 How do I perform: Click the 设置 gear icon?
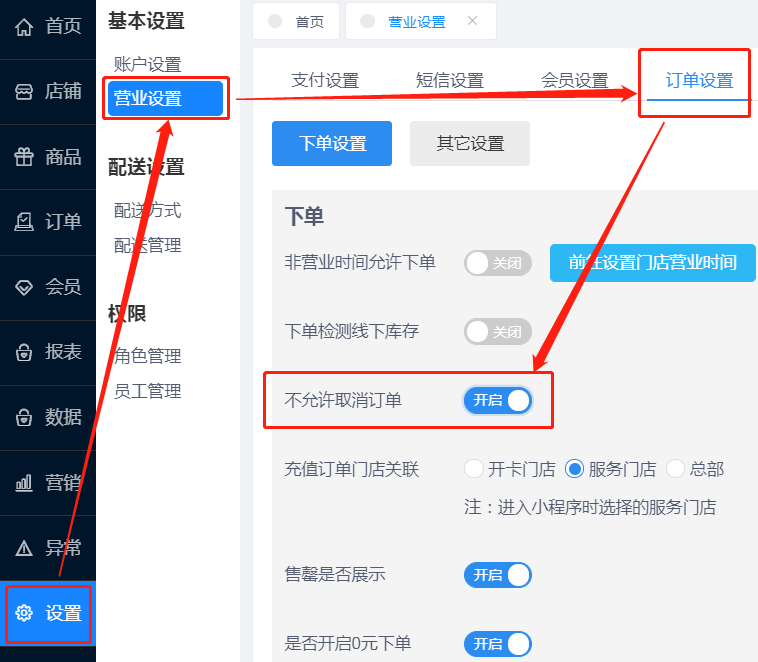pyautogui.click(x=24, y=613)
